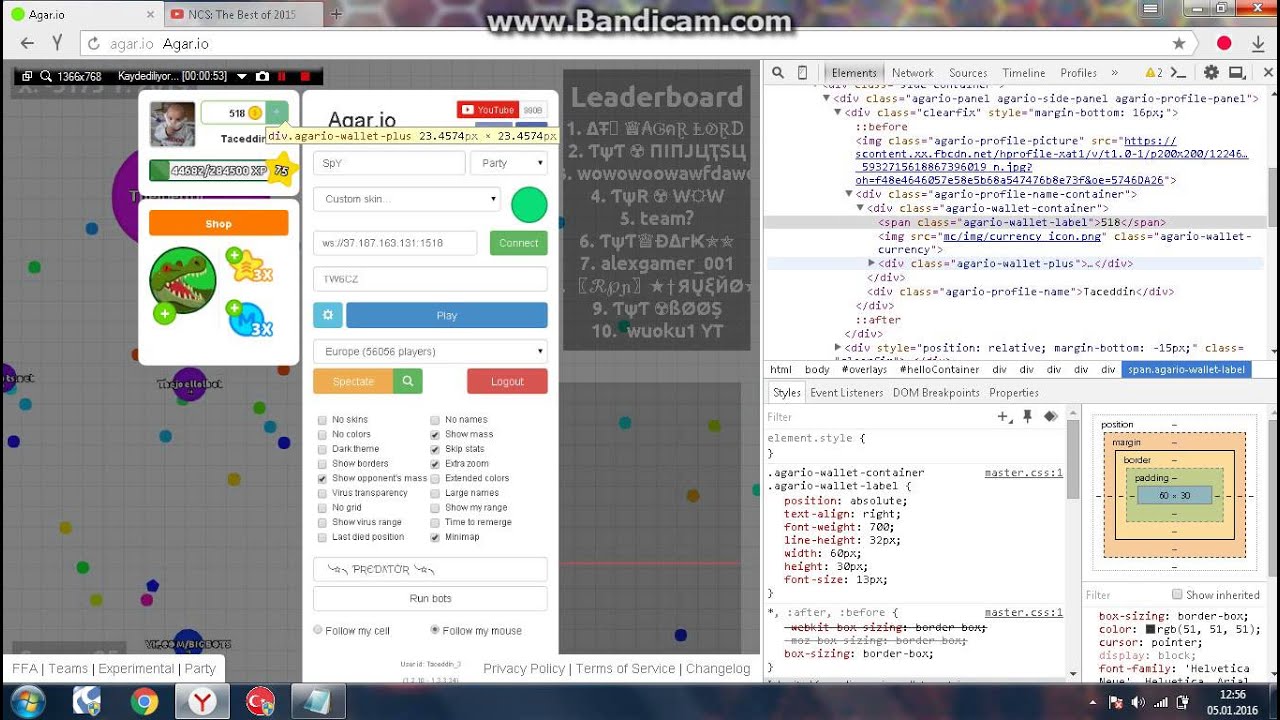
Task: Enable the No skins checkbox
Action: pos(322,420)
